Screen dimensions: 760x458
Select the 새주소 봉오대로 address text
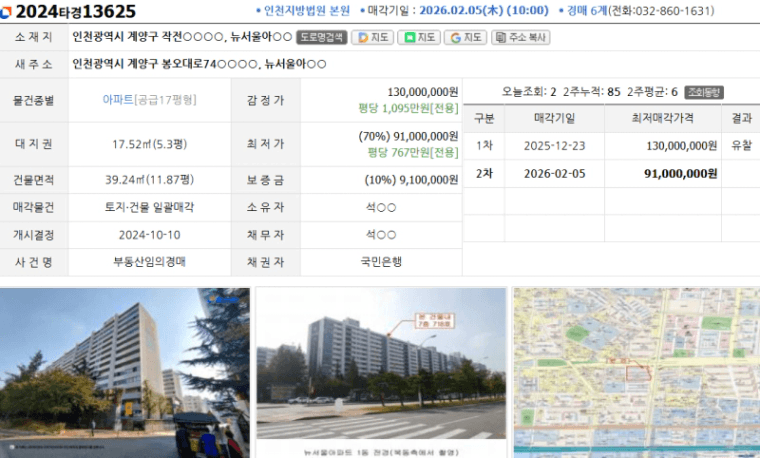tap(199, 64)
